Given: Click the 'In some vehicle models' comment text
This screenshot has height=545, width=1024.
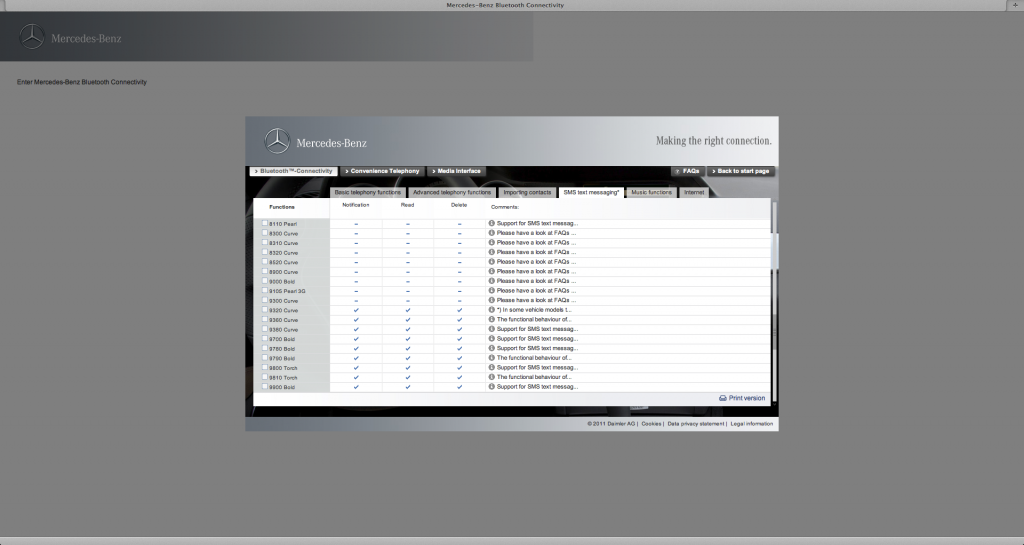Looking at the screenshot, I should [533, 310].
